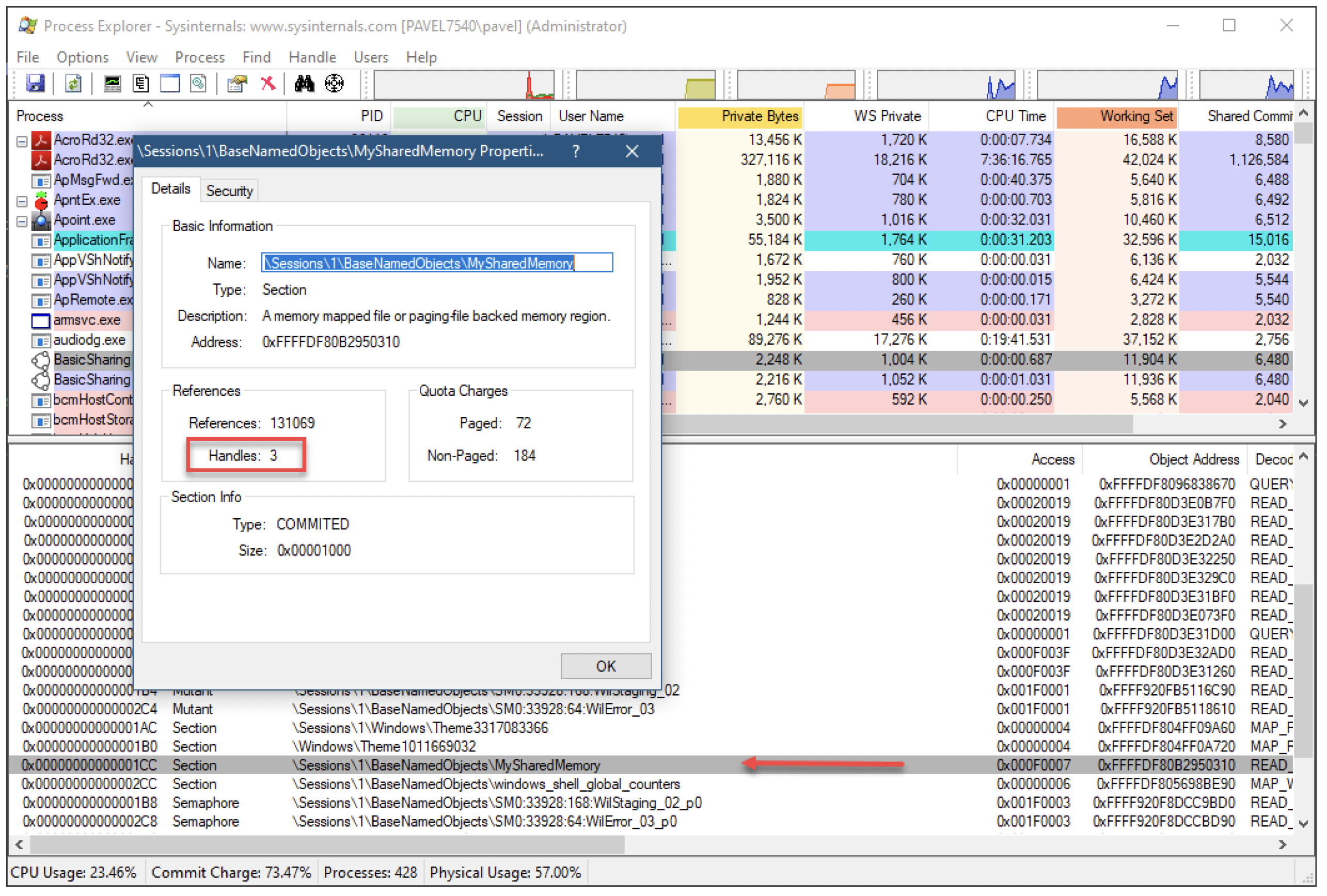The image size is (1327, 896).
Task: Collapse the AcroRd32.exe tree node
Action: tap(22, 141)
